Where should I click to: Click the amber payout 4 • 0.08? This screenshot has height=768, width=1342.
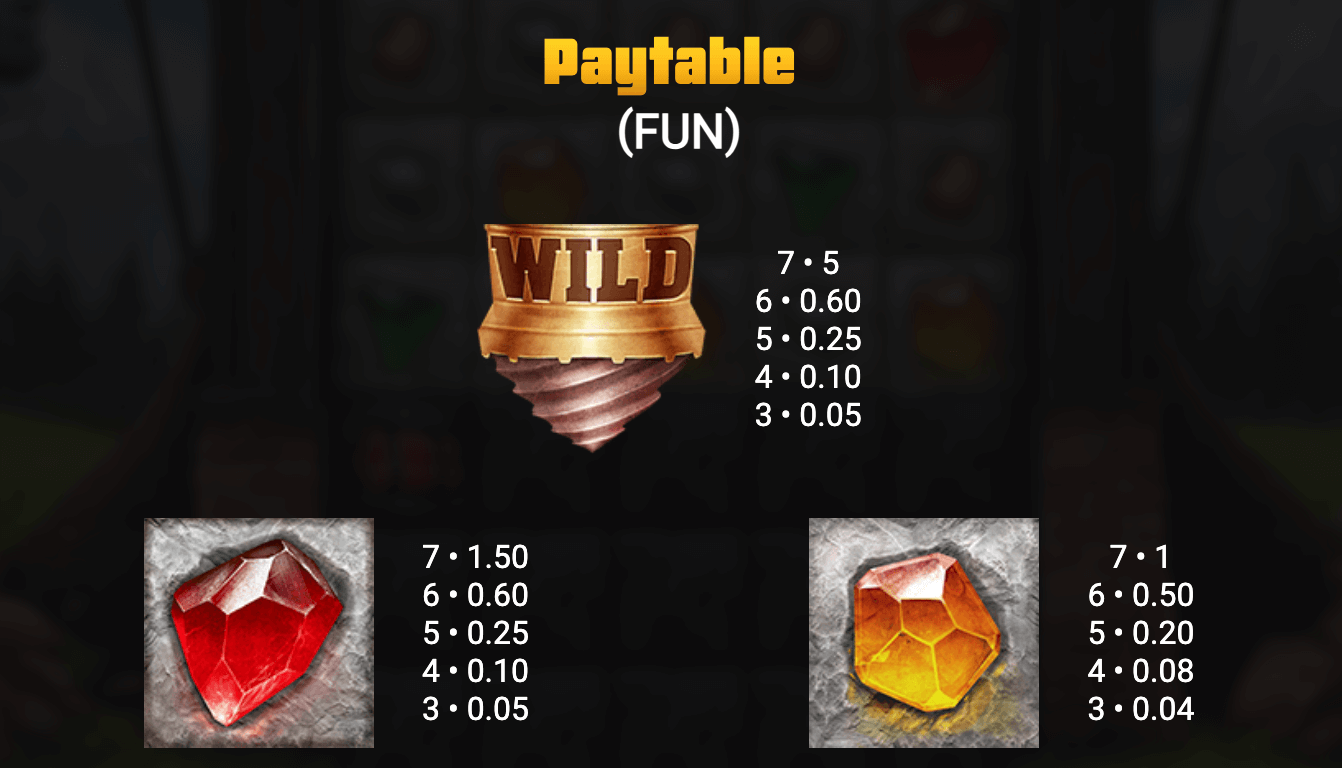1140,671
